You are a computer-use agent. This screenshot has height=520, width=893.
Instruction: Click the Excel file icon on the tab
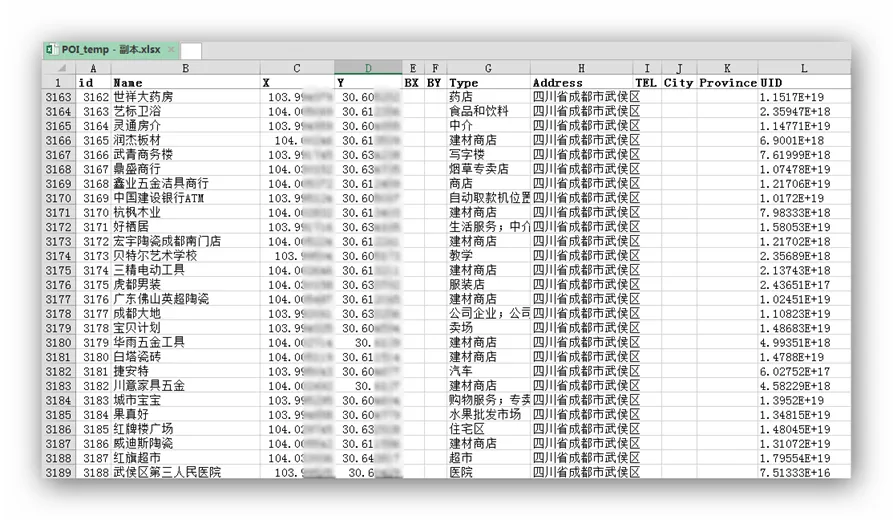51,50
